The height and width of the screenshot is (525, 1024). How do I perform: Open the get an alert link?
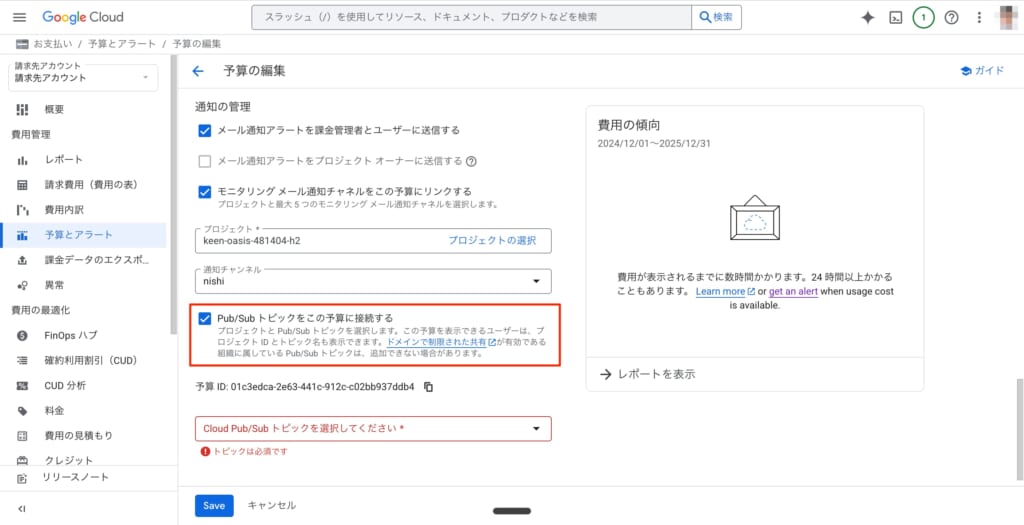coord(793,292)
